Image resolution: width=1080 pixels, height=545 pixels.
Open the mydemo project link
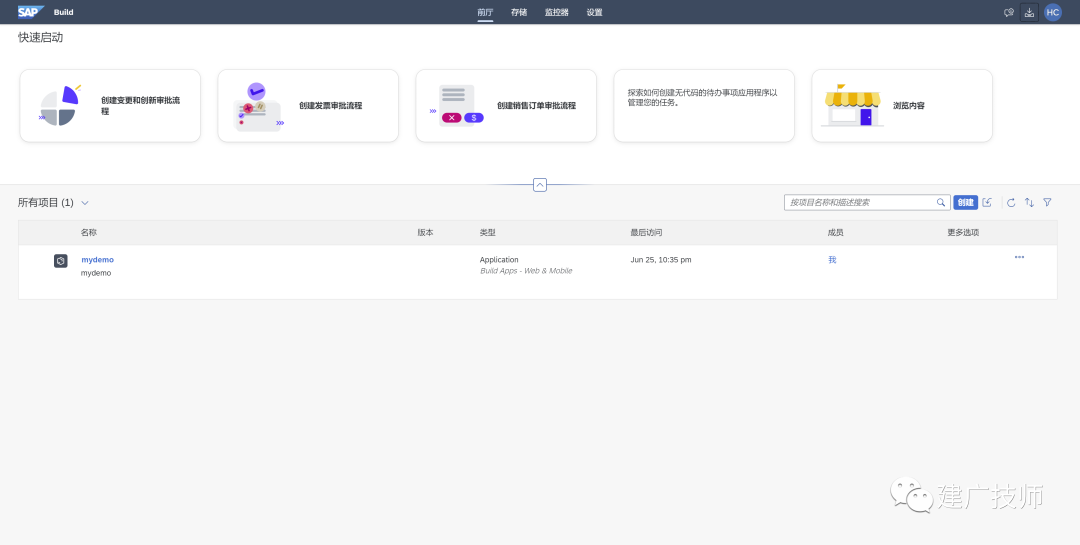(98, 260)
